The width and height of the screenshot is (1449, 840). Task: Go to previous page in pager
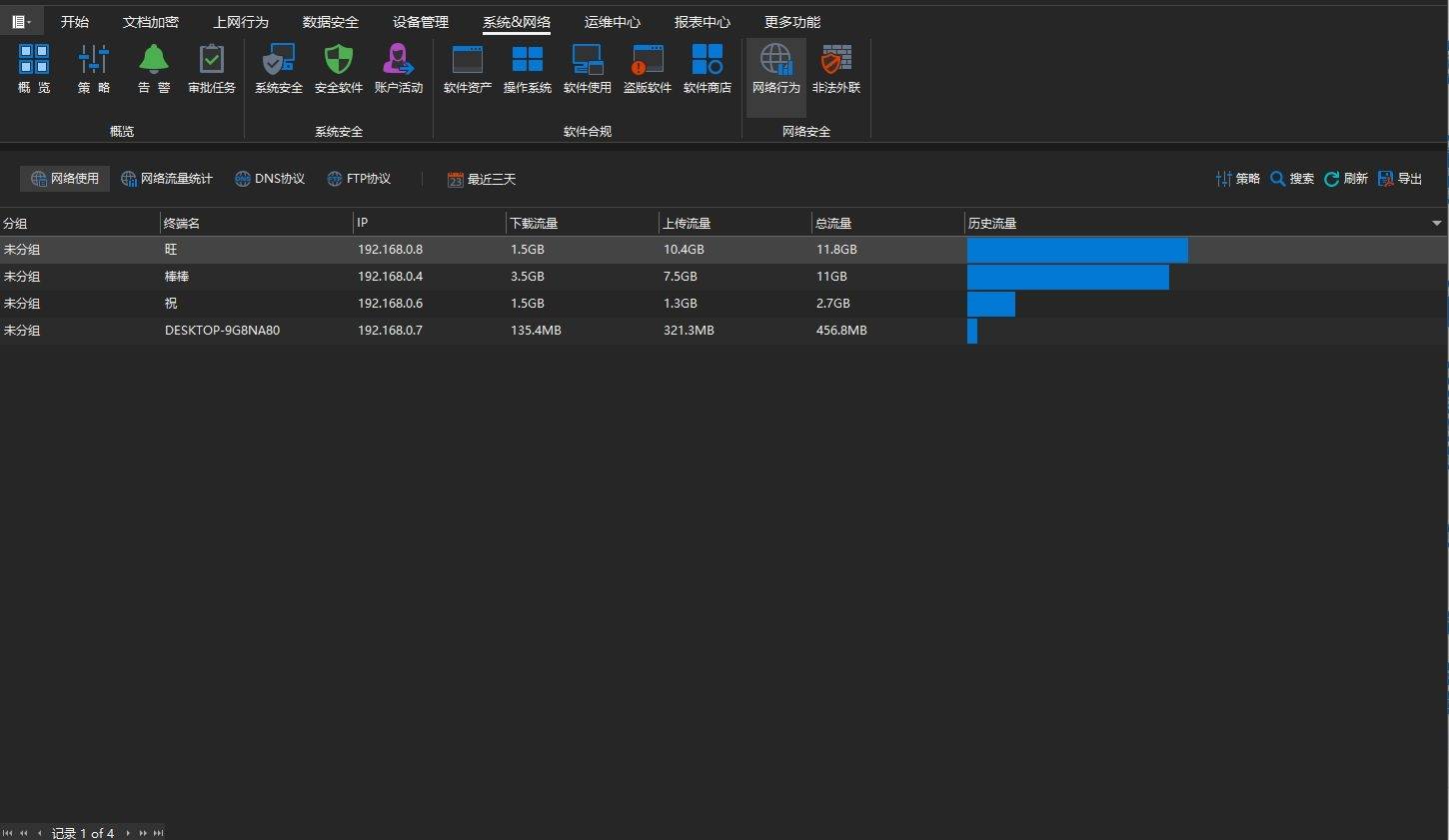click(x=24, y=833)
